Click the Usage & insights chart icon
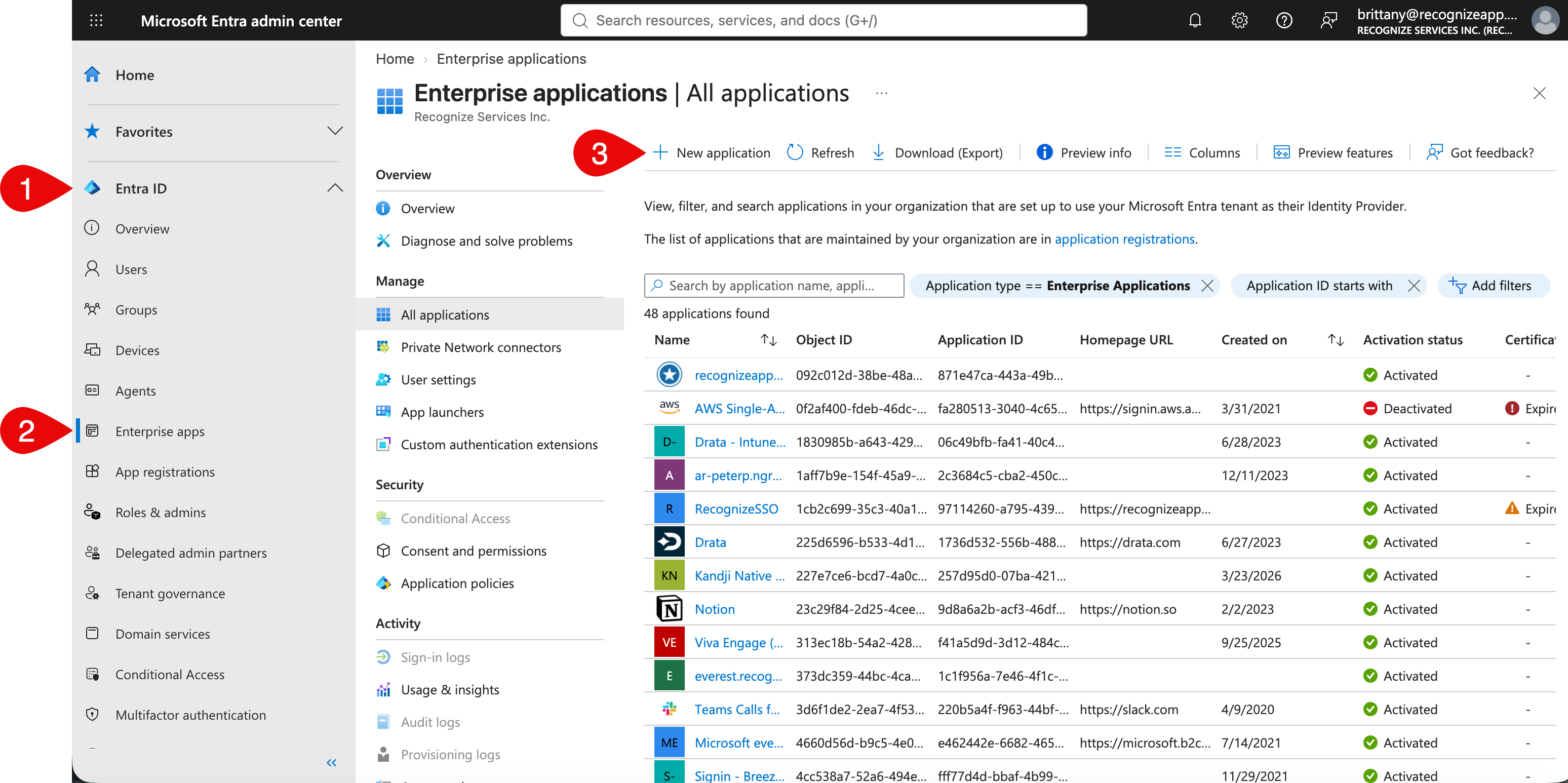This screenshot has height=783, width=1568. 383,689
